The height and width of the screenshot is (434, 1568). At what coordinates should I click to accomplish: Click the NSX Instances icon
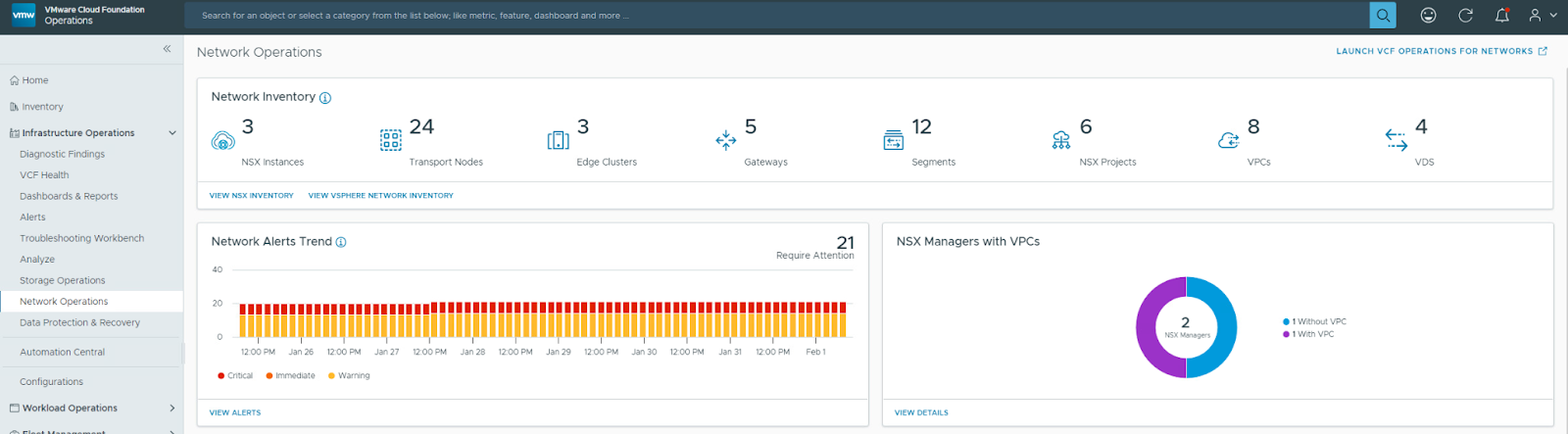(x=223, y=140)
